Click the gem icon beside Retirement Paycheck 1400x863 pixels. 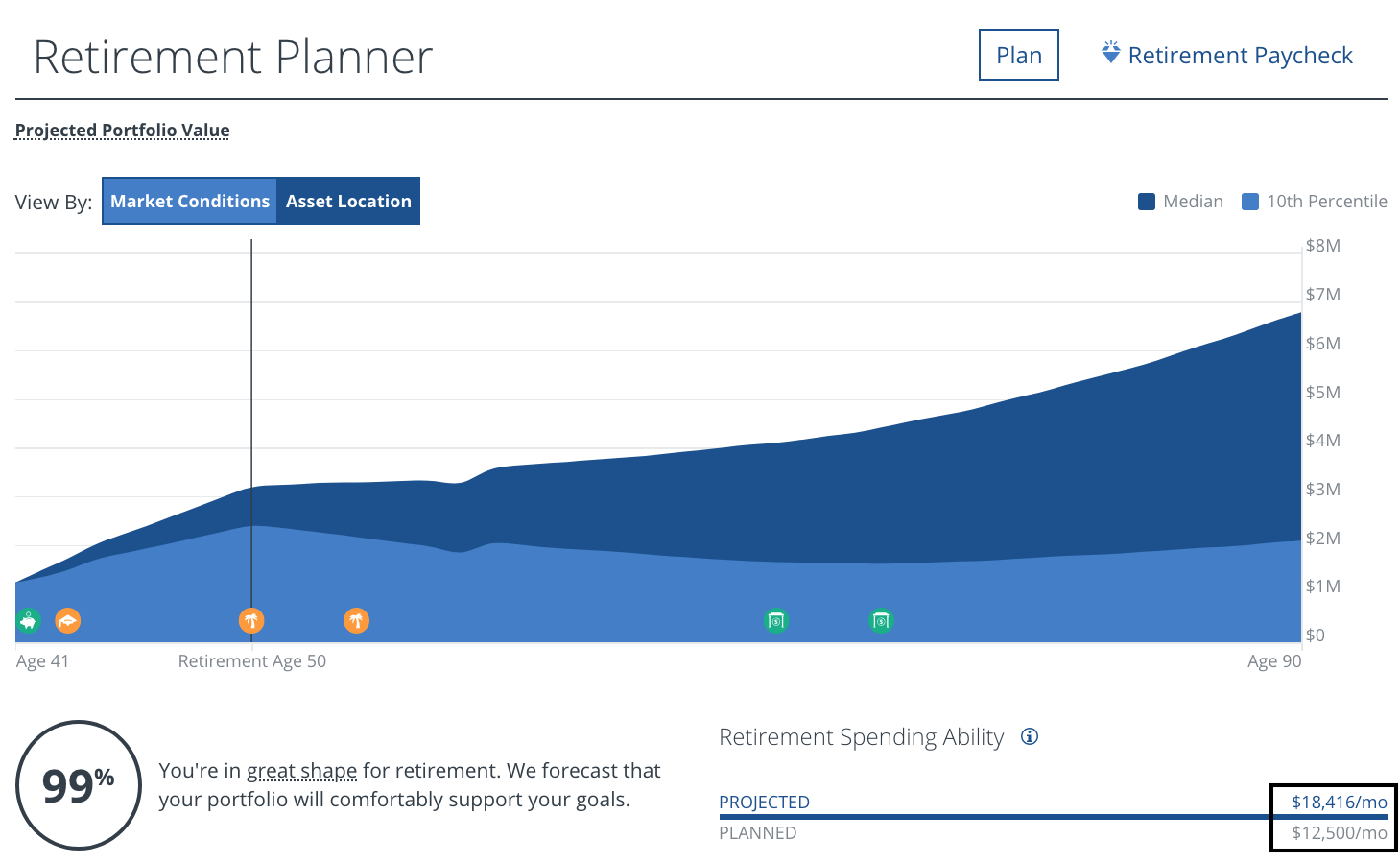coord(1110,54)
